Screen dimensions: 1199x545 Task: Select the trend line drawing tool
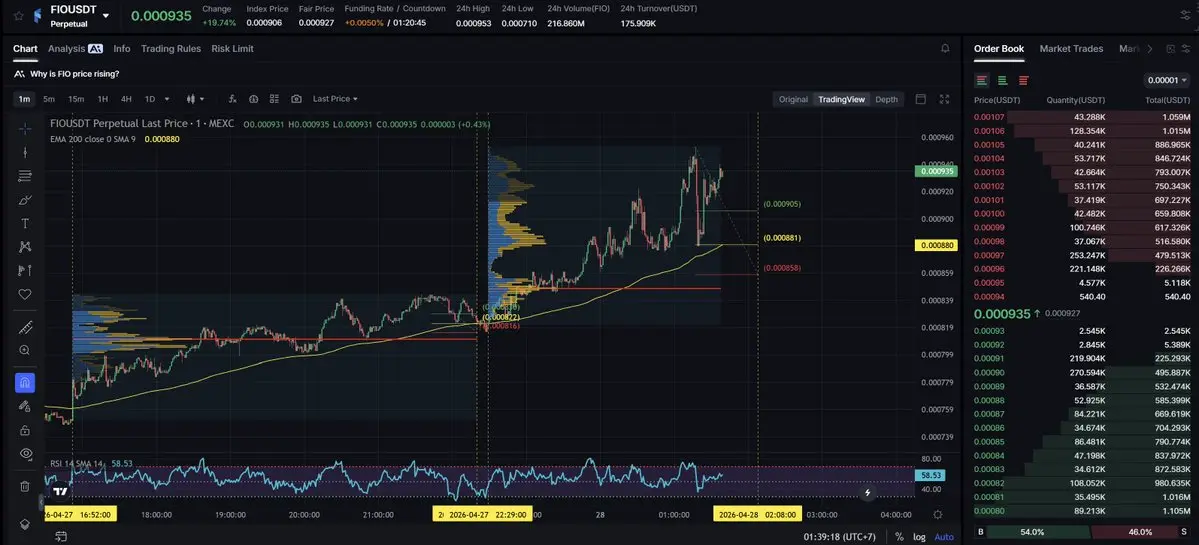pos(24,152)
